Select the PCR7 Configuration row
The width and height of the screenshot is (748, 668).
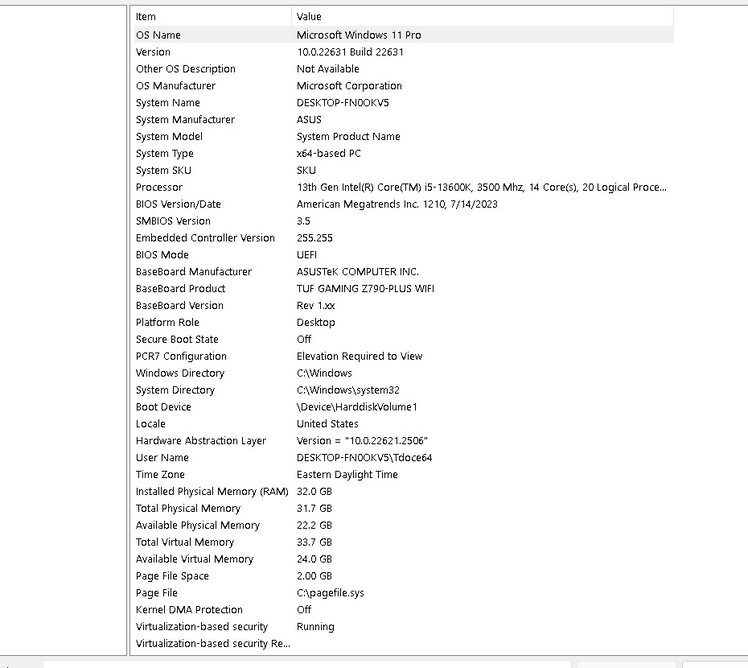click(x=404, y=356)
